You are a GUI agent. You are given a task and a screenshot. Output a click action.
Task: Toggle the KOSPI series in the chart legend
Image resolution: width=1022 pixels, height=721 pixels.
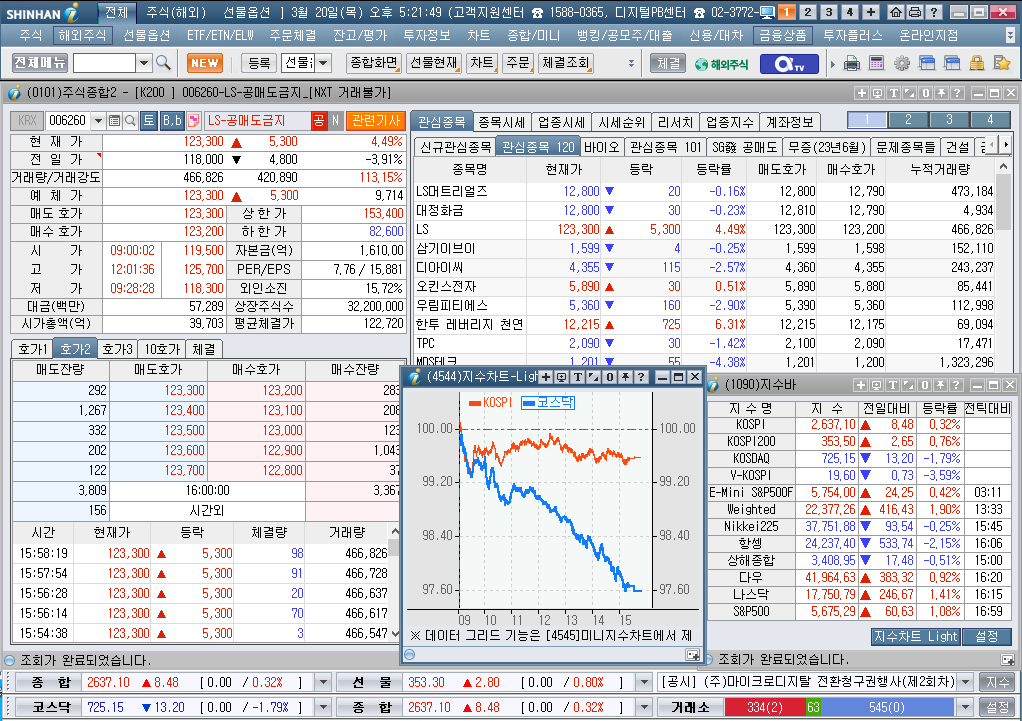point(491,402)
